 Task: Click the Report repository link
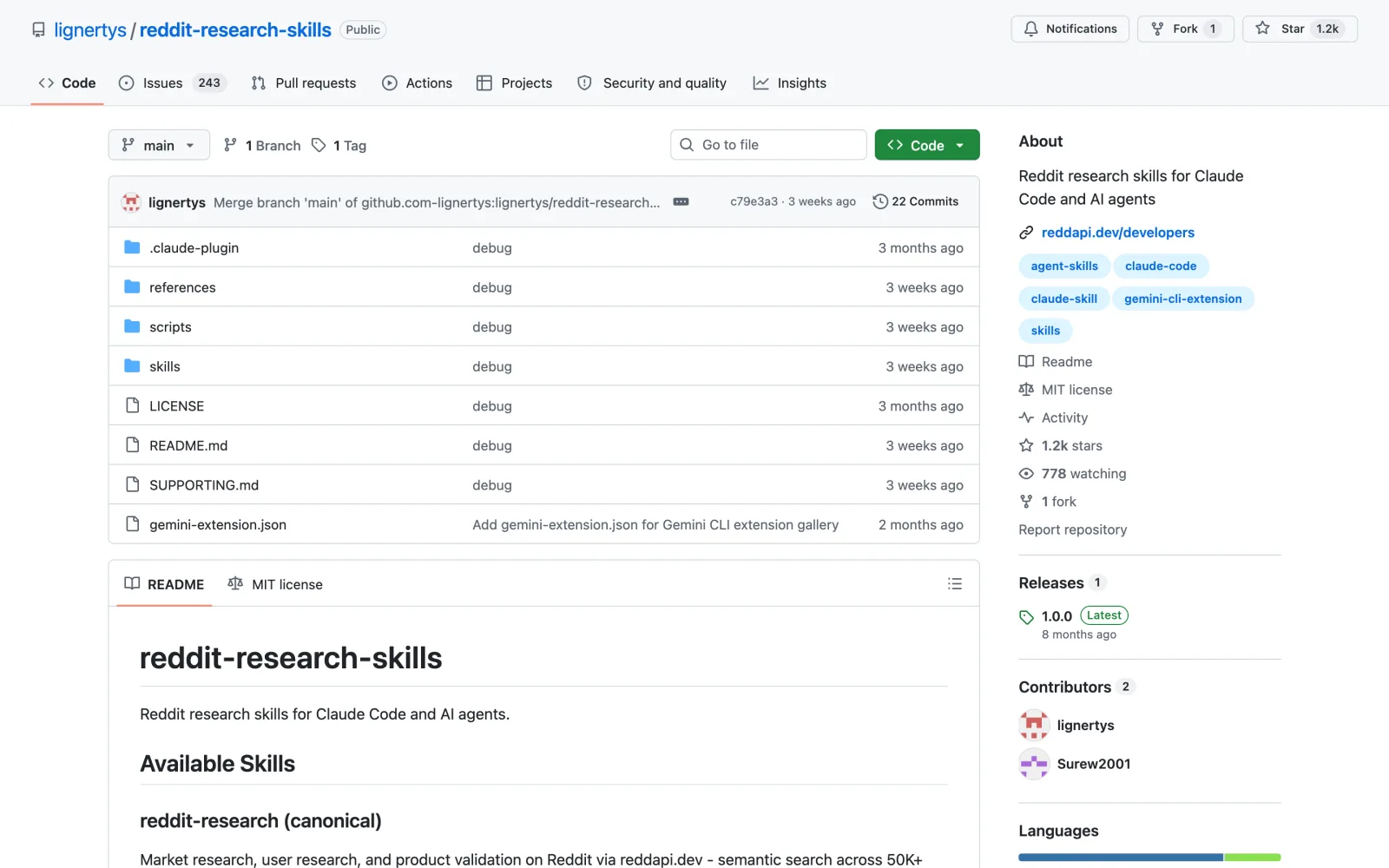point(1073,529)
